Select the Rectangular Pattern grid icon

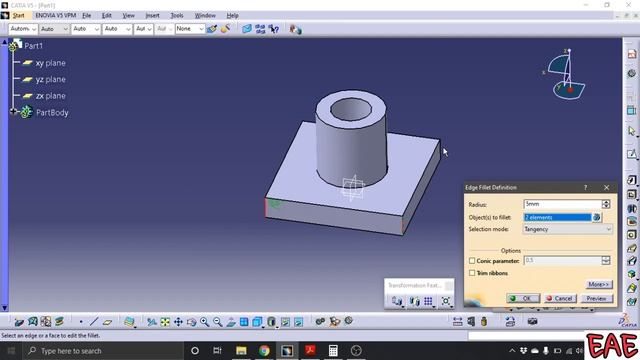click(x=428, y=301)
